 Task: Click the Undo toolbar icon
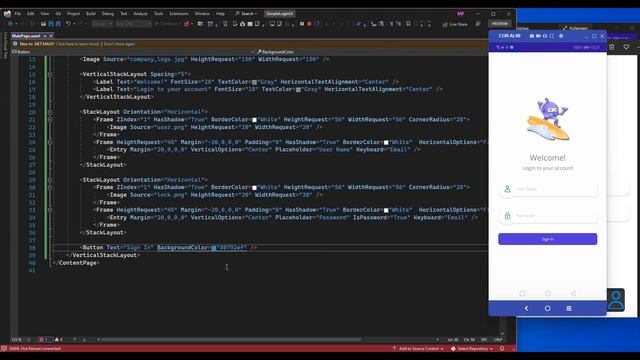[68, 24]
